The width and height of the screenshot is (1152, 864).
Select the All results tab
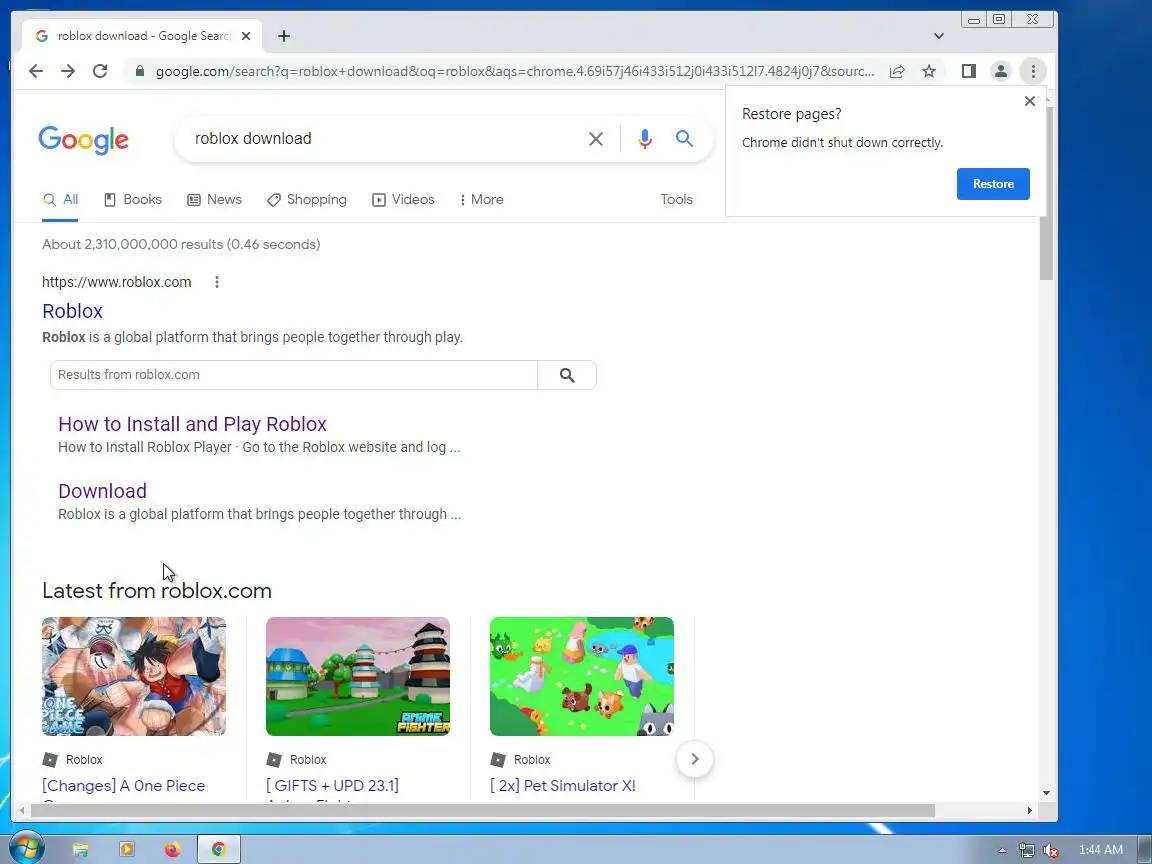point(60,200)
